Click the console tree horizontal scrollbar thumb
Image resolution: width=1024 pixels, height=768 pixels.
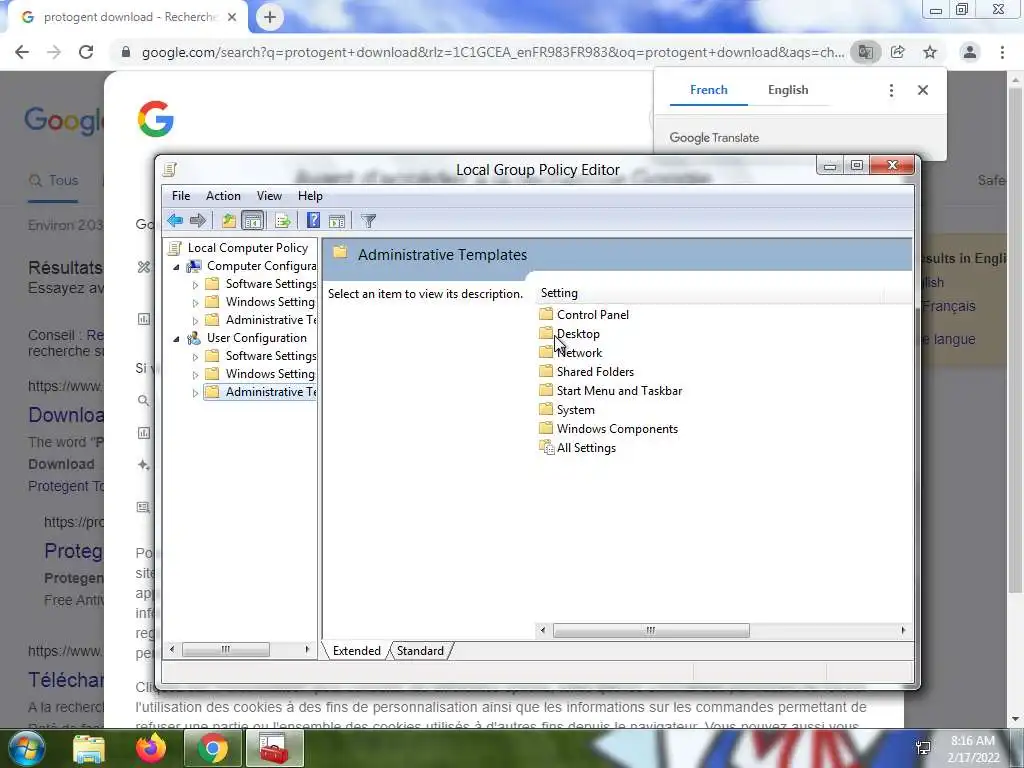coord(225,649)
